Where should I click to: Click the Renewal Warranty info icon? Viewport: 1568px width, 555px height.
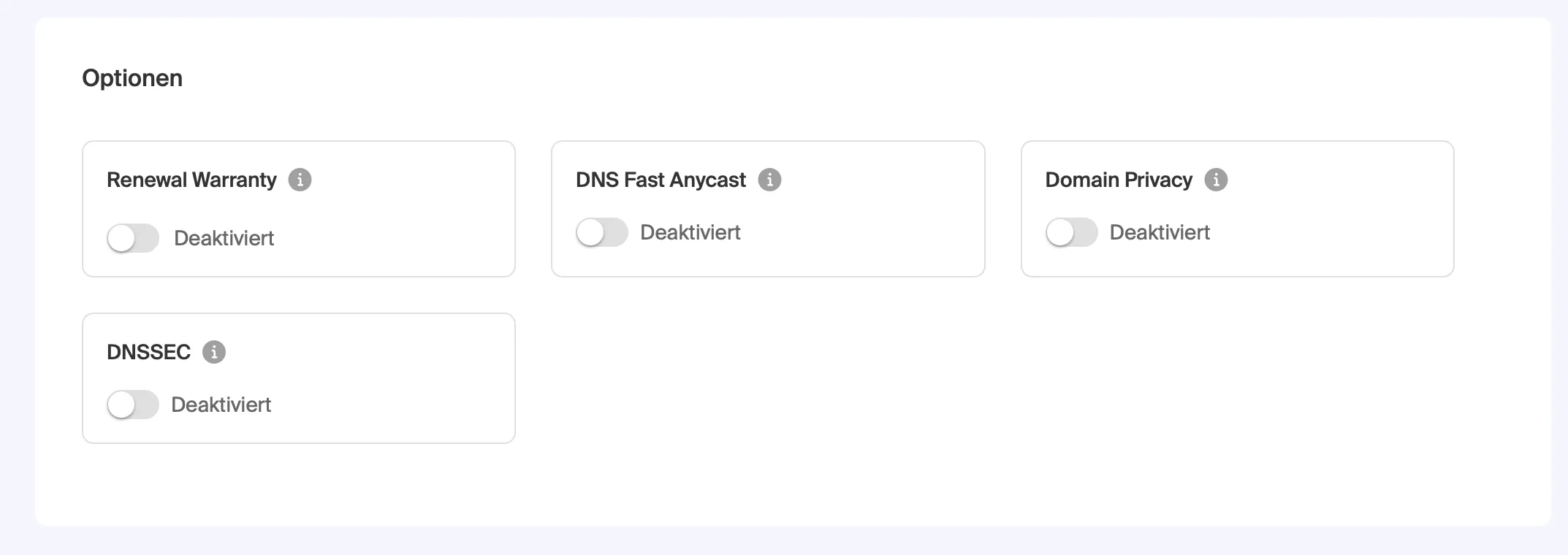(300, 180)
